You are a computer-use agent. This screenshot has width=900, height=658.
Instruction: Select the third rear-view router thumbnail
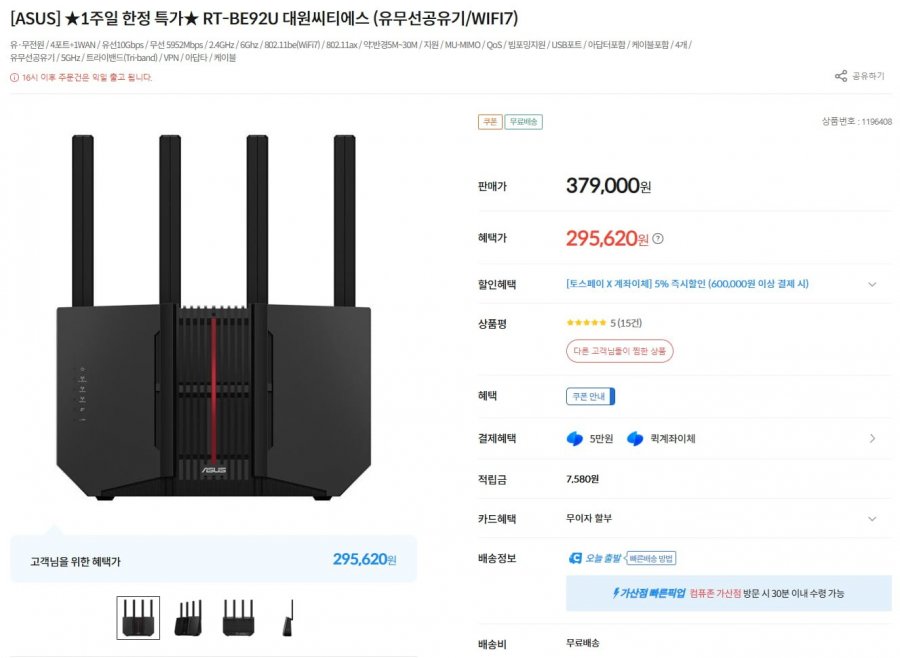(x=239, y=618)
